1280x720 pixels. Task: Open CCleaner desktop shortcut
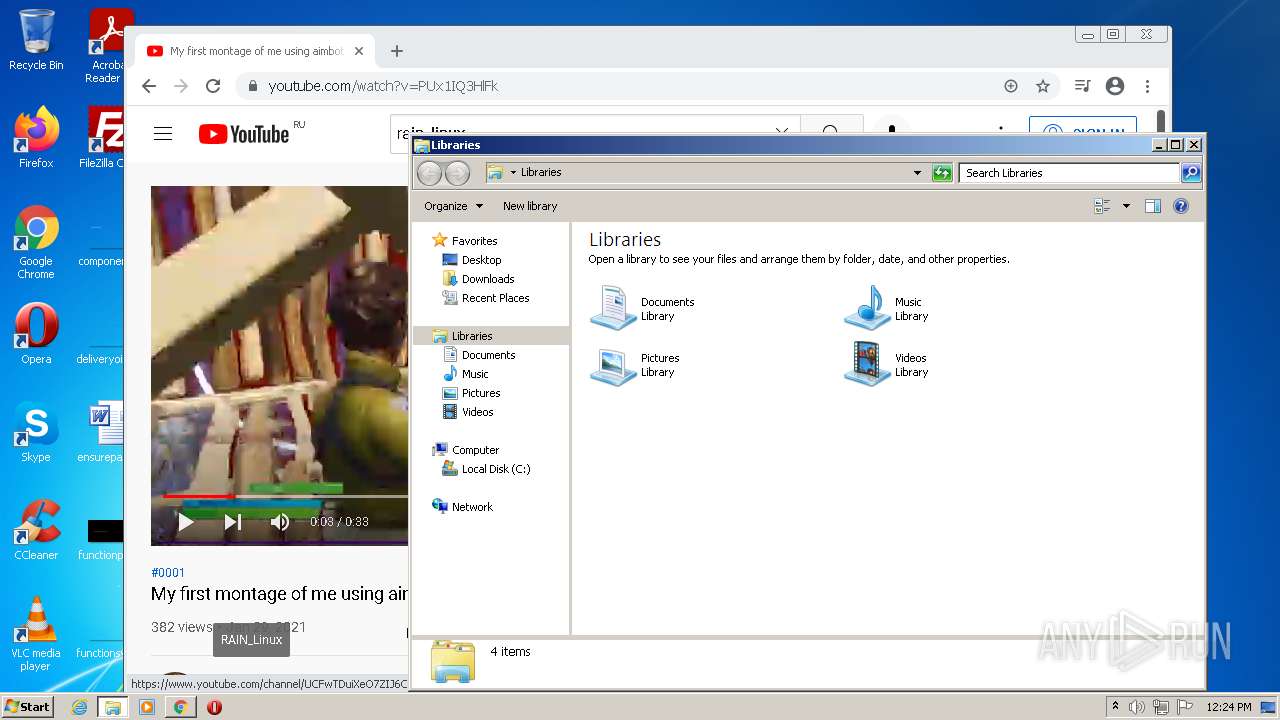36,530
